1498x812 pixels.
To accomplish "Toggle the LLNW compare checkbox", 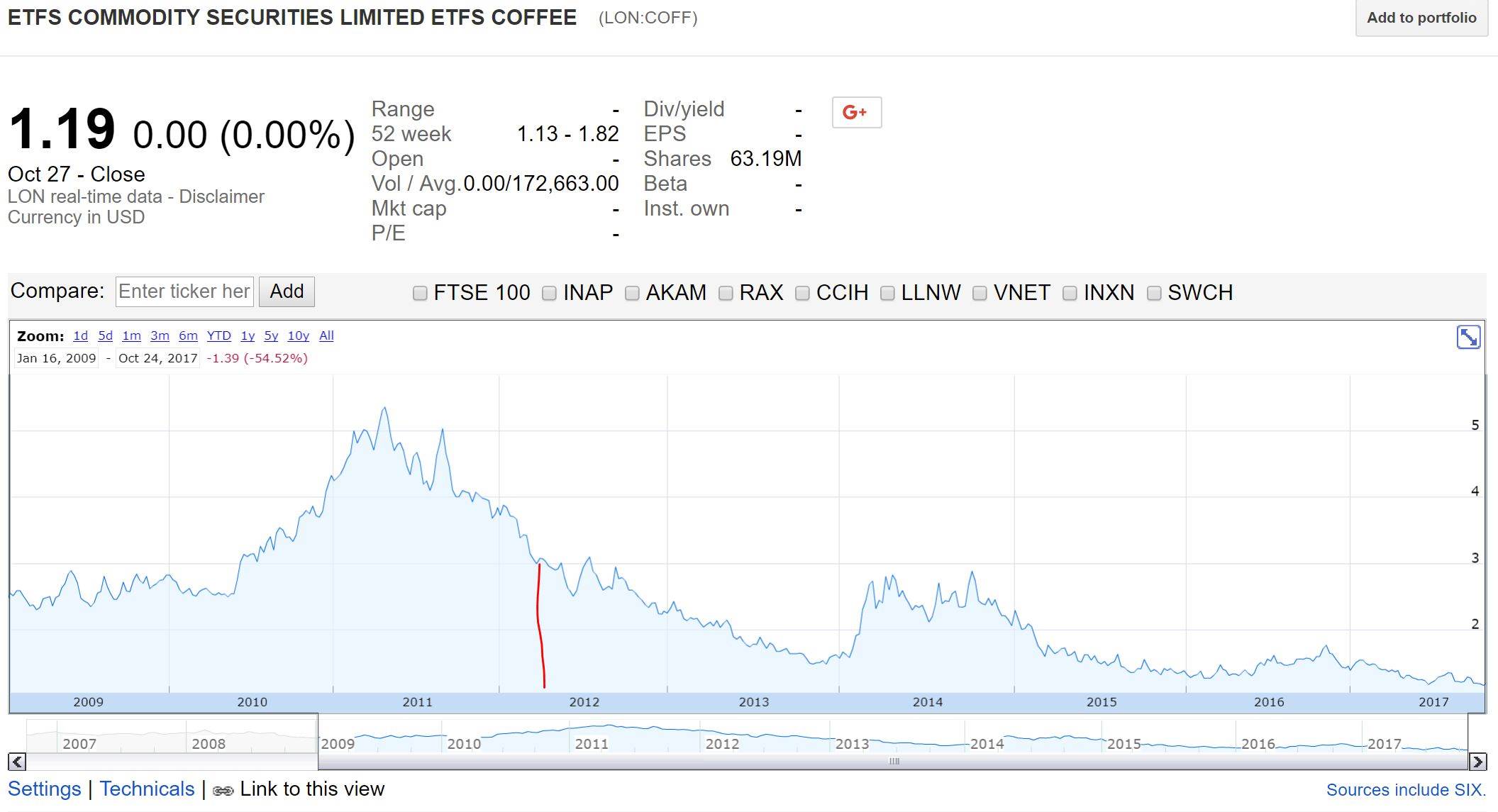I will coord(887,293).
